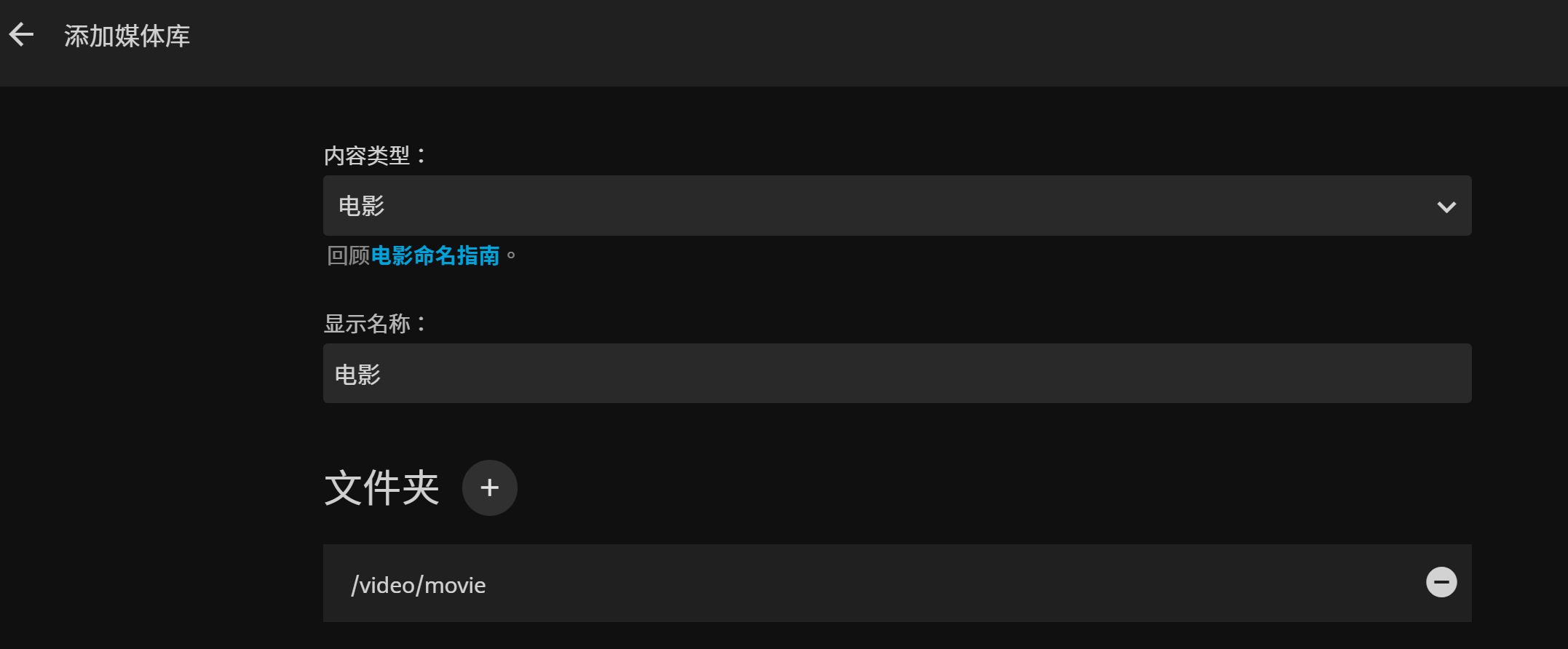Click the 电影 value in content type box

361,206
